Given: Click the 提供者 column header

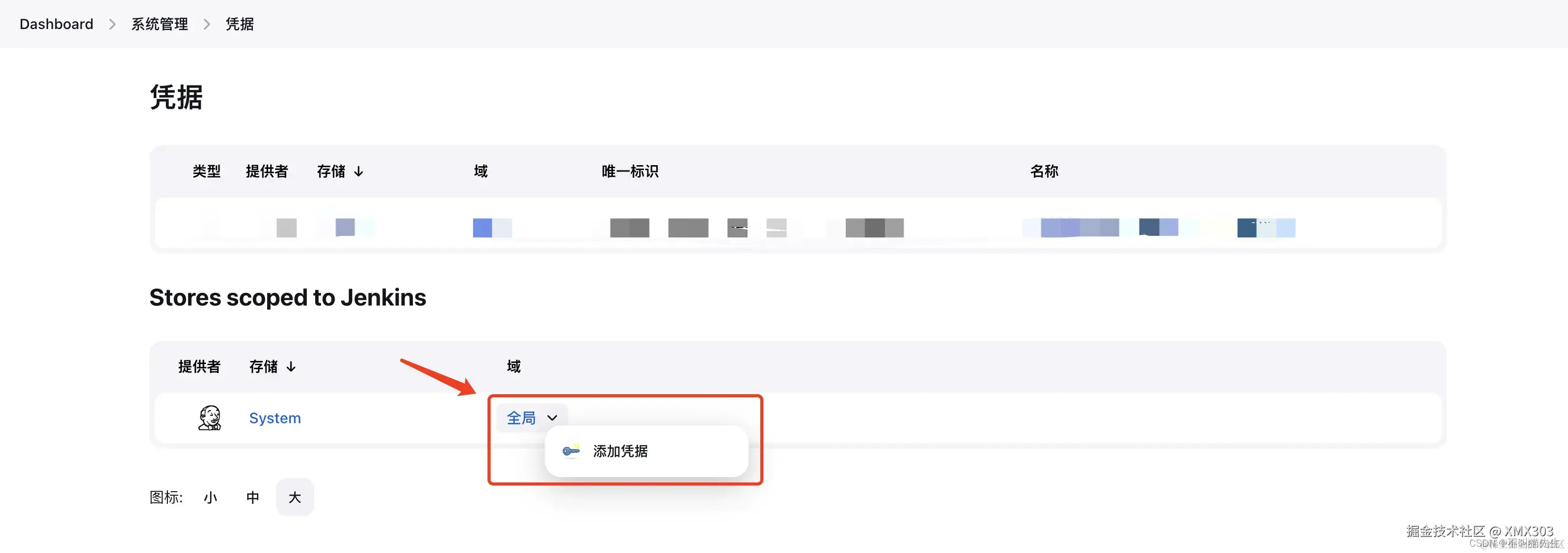Looking at the screenshot, I should [267, 171].
